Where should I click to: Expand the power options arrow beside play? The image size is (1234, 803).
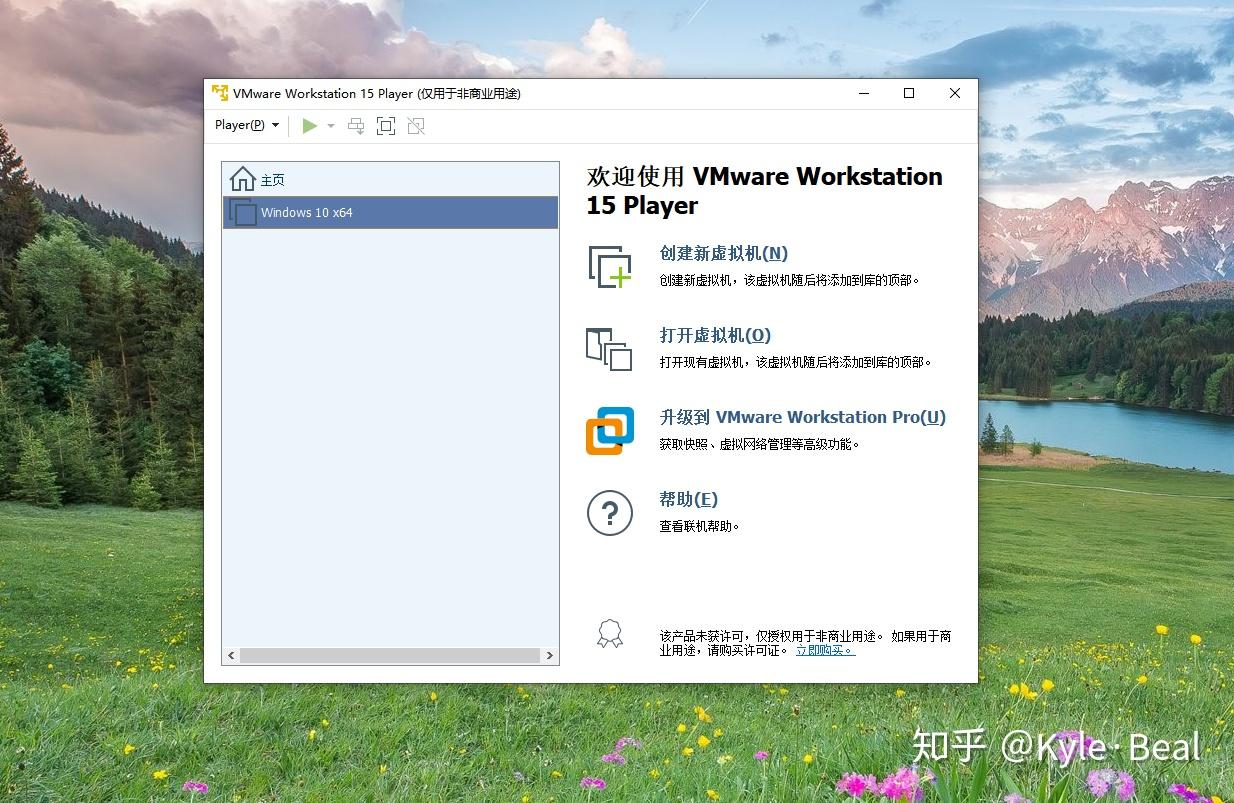(331, 126)
